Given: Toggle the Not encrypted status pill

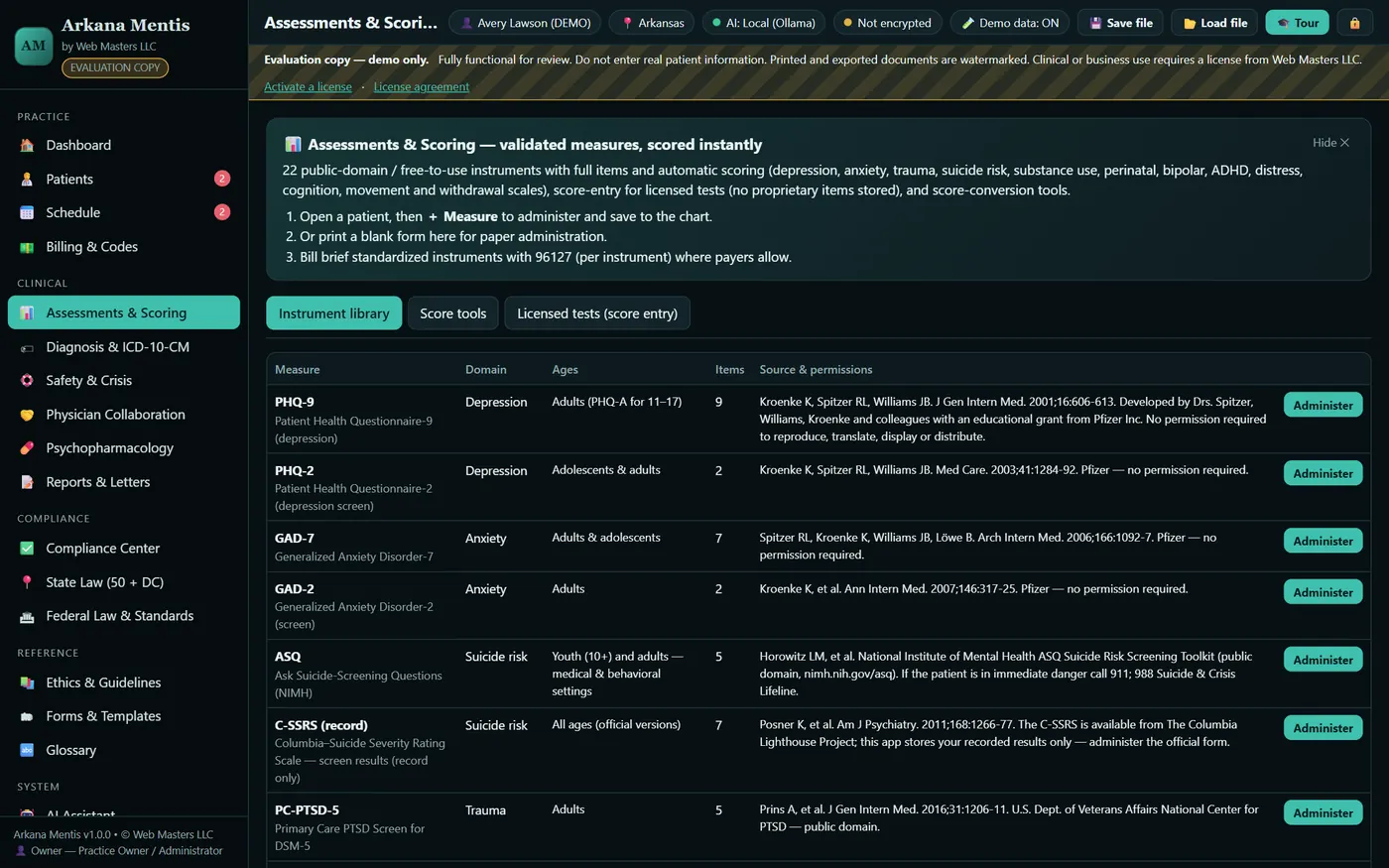Looking at the screenshot, I should (886, 23).
